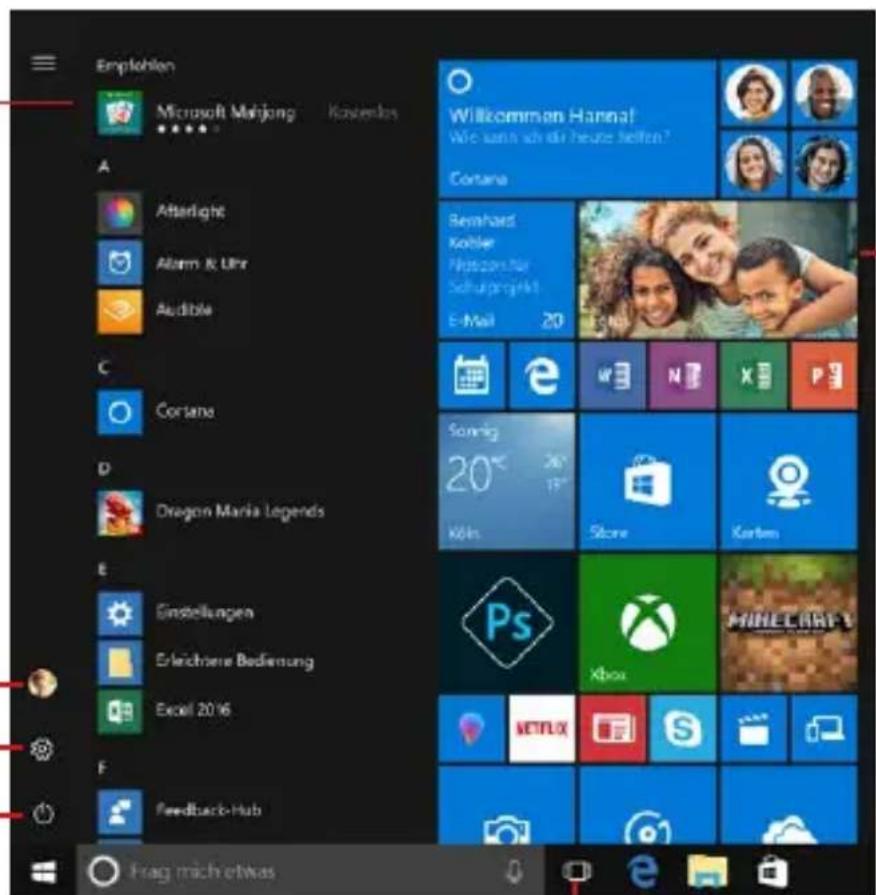Open the OneNote tile
876x895 pixels.
(x=682, y=376)
